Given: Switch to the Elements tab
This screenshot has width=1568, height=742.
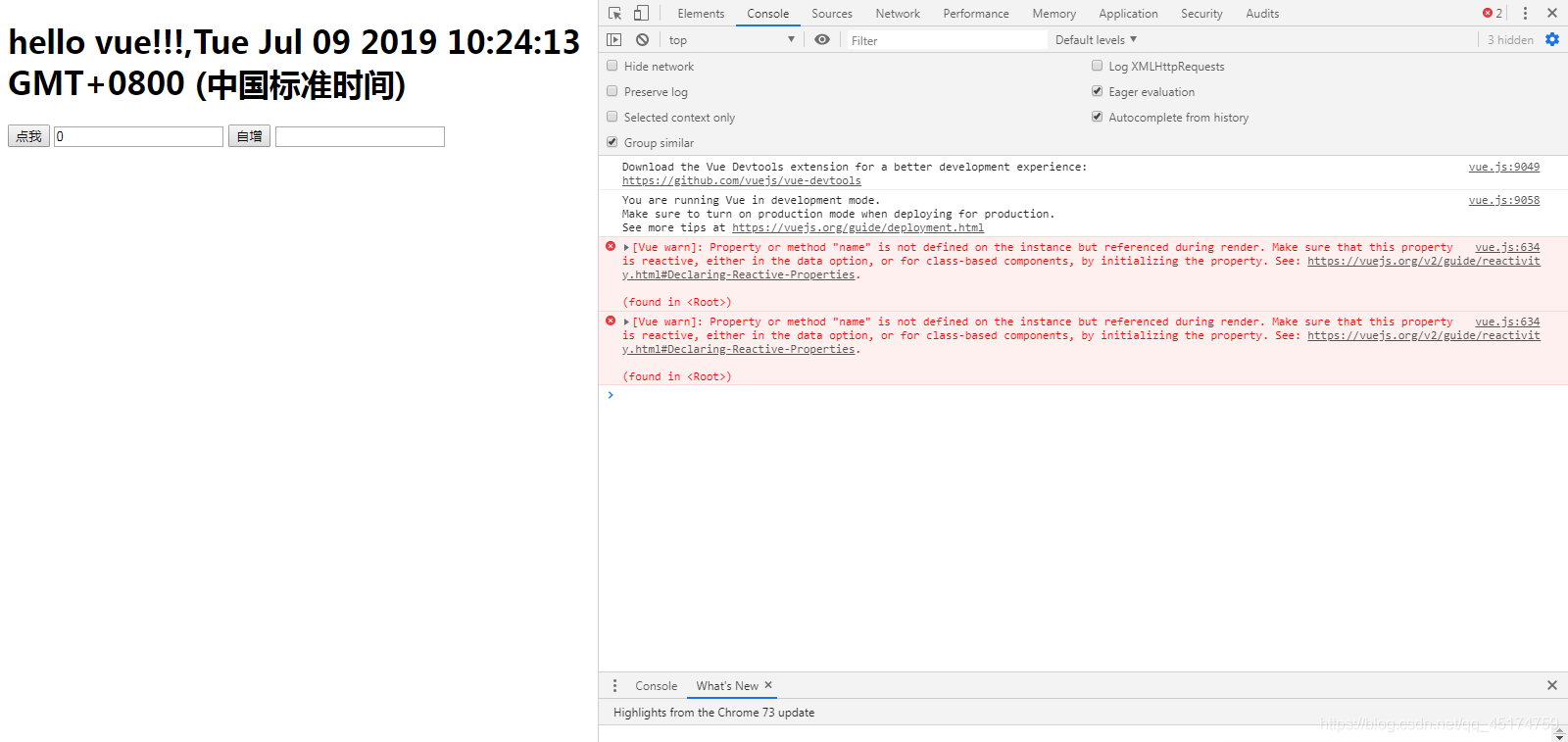Looking at the screenshot, I should [x=701, y=14].
